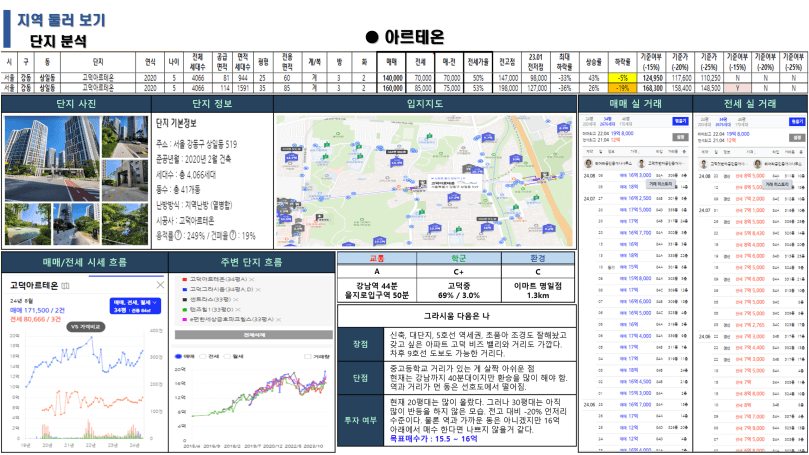Click the first agent avatar in 전세 실 거래 panel
Image resolution: width=809 pixels, height=455 pixels.
704,164
